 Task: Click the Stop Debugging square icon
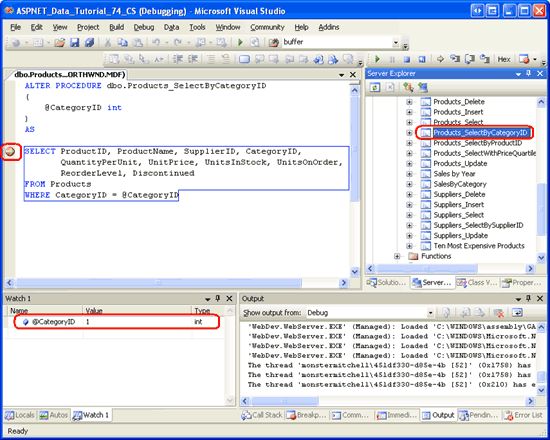407,59
